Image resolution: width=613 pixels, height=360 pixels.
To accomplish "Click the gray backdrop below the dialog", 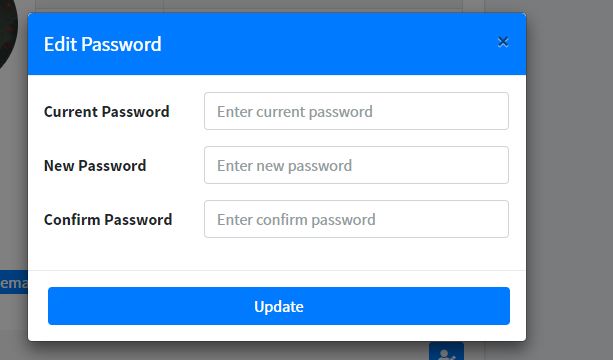I will click(x=235, y=351).
